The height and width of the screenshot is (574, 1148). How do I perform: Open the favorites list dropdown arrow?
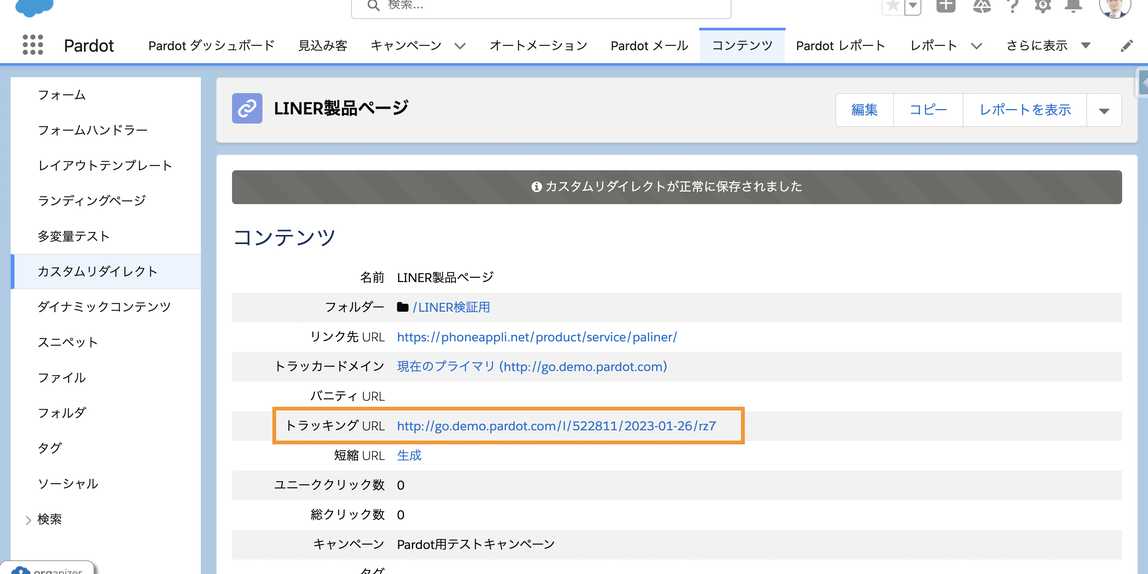point(912,6)
